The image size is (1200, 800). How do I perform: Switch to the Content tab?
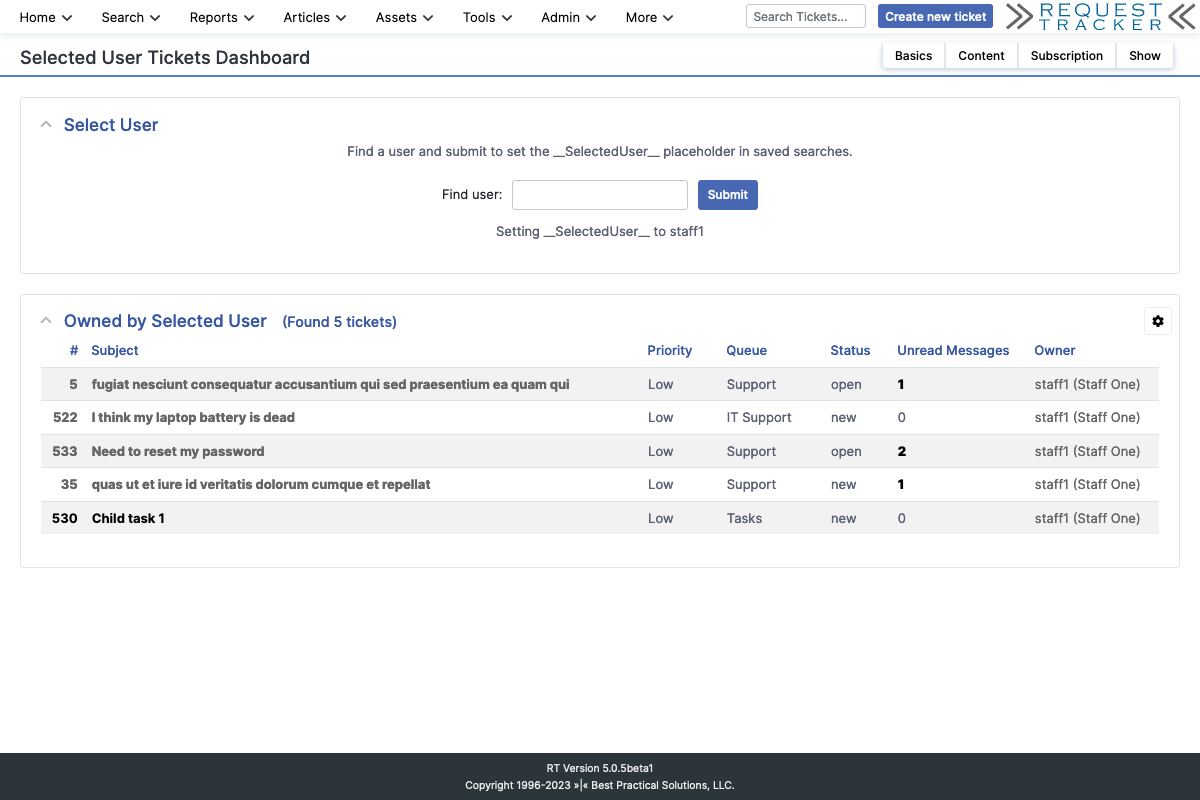point(981,55)
